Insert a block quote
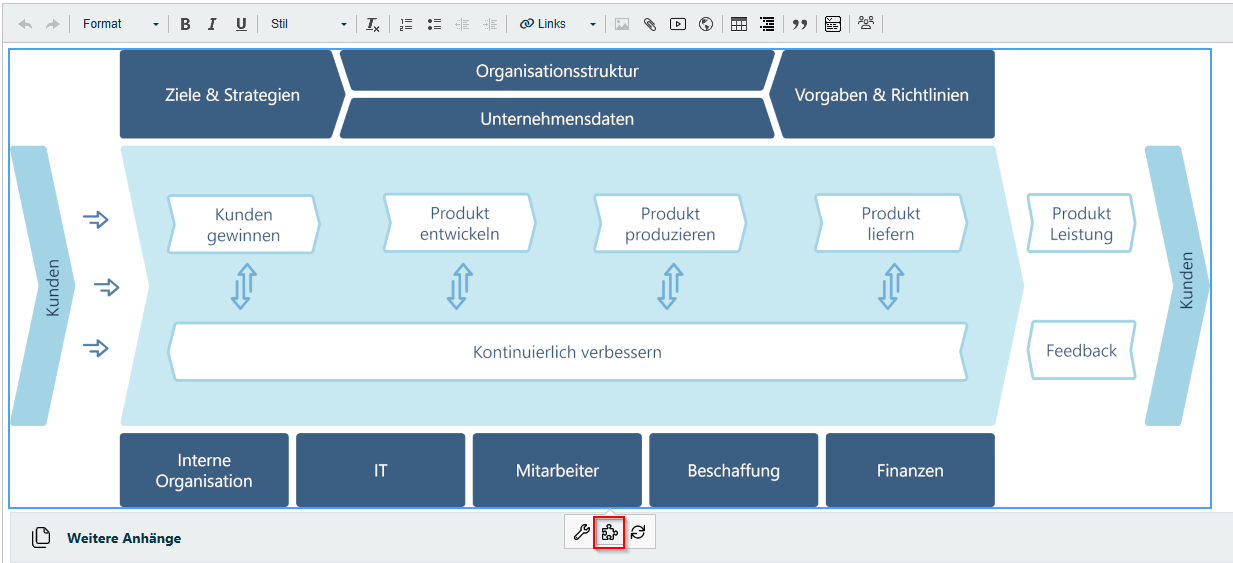1233x563 pixels. click(x=800, y=24)
